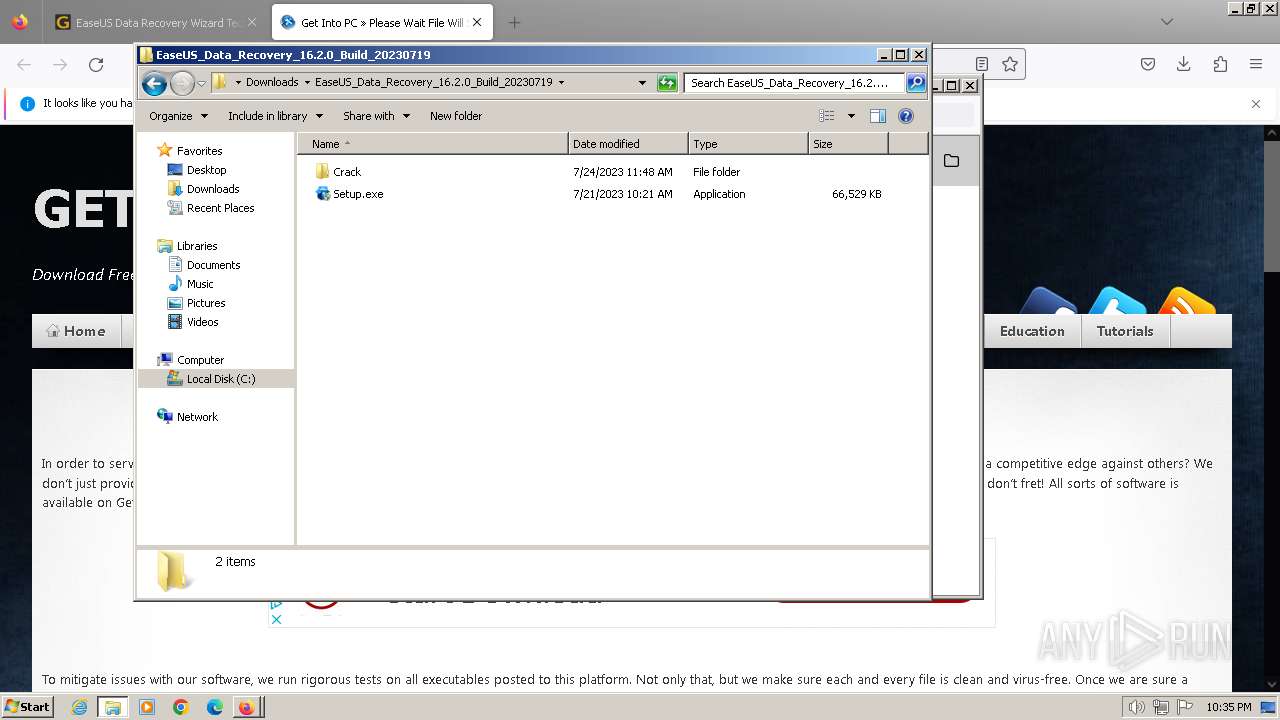This screenshot has height=720, width=1280.
Task: Open Downloads under Favorites
Action: click(212, 189)
